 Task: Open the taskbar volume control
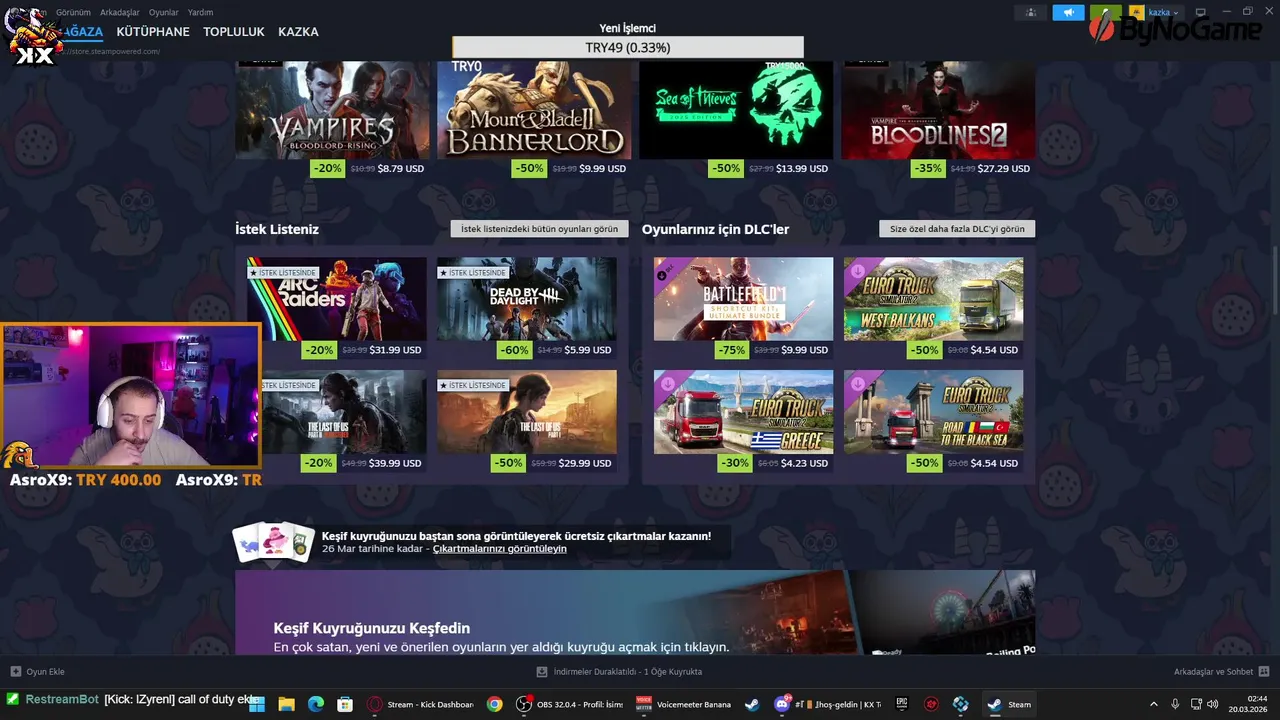point(1213,704)
